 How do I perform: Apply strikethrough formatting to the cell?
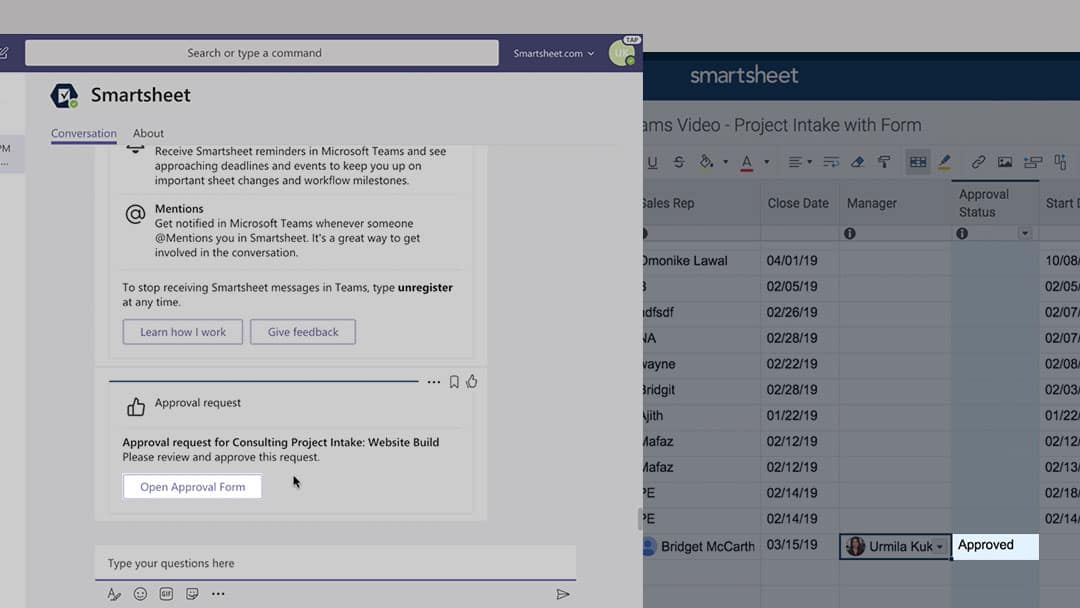pyautogui.click(x=678, y=161)
